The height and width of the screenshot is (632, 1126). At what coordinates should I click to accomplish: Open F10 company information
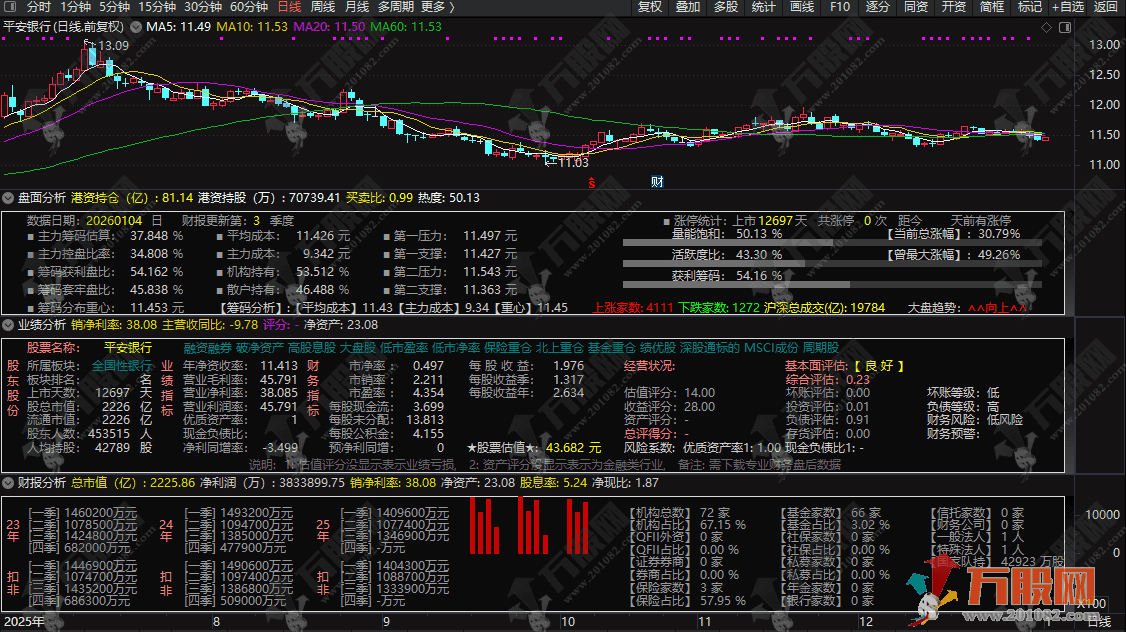coord(839,7)
